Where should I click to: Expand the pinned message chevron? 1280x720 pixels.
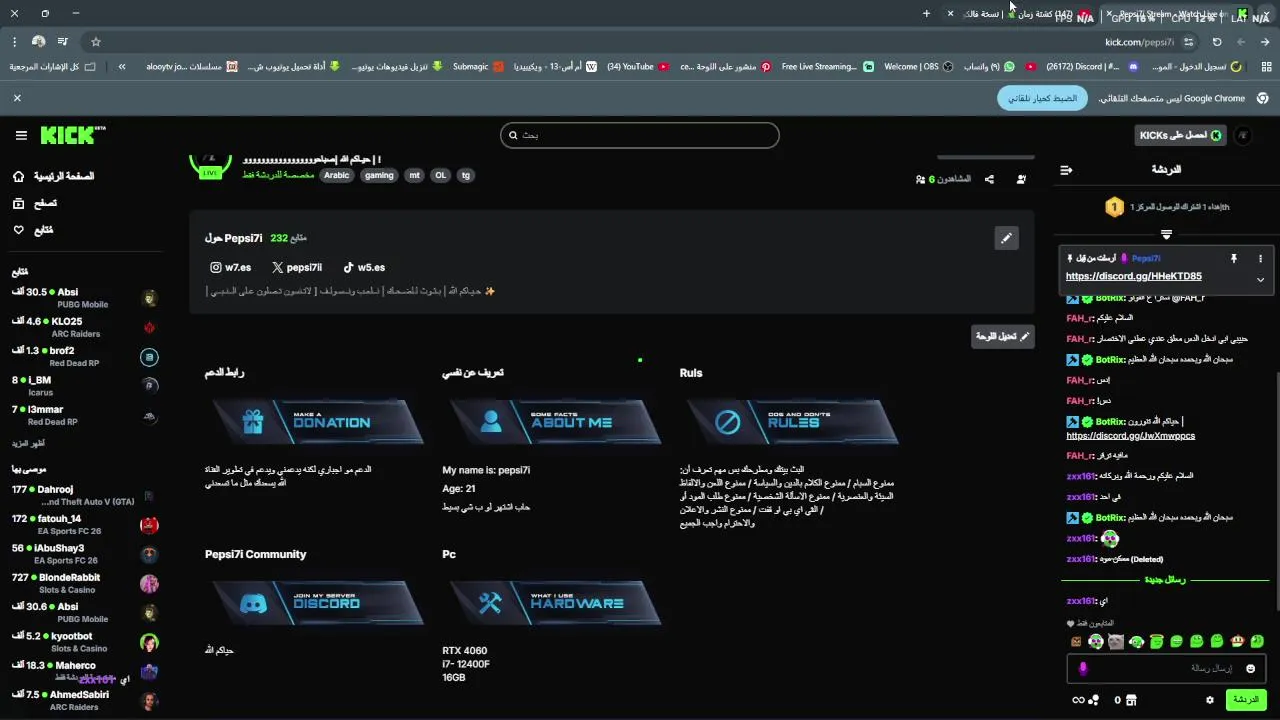click(1260, 279)
